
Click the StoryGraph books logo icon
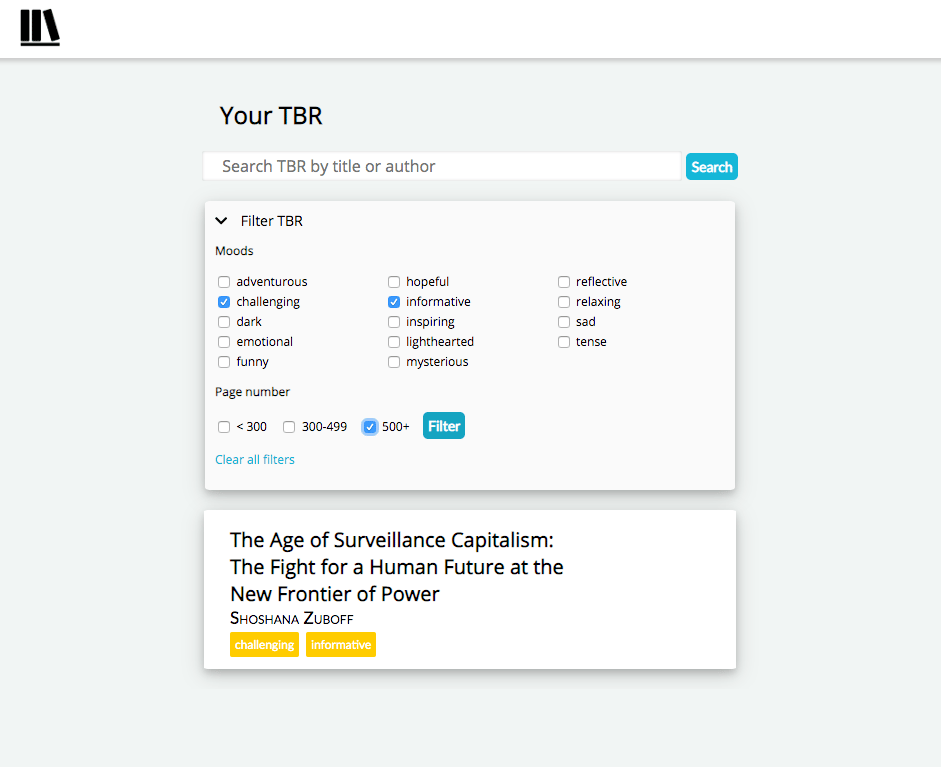[x=40, y=28]
